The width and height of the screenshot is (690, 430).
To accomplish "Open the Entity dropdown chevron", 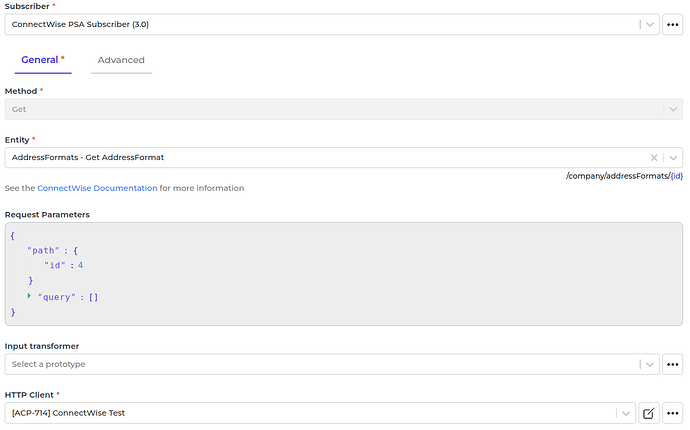I will coord(673,158).
